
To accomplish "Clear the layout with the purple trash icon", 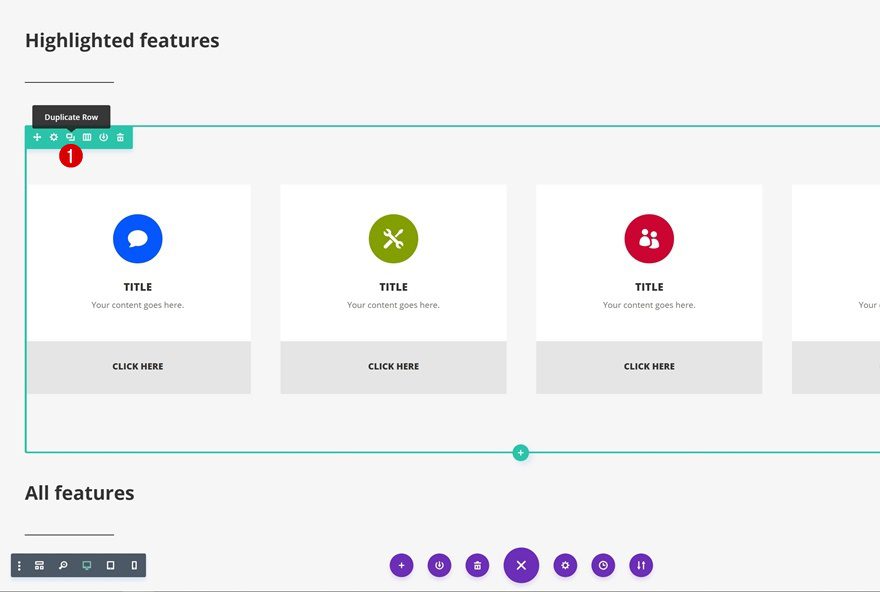I will (x=477, y=565).
